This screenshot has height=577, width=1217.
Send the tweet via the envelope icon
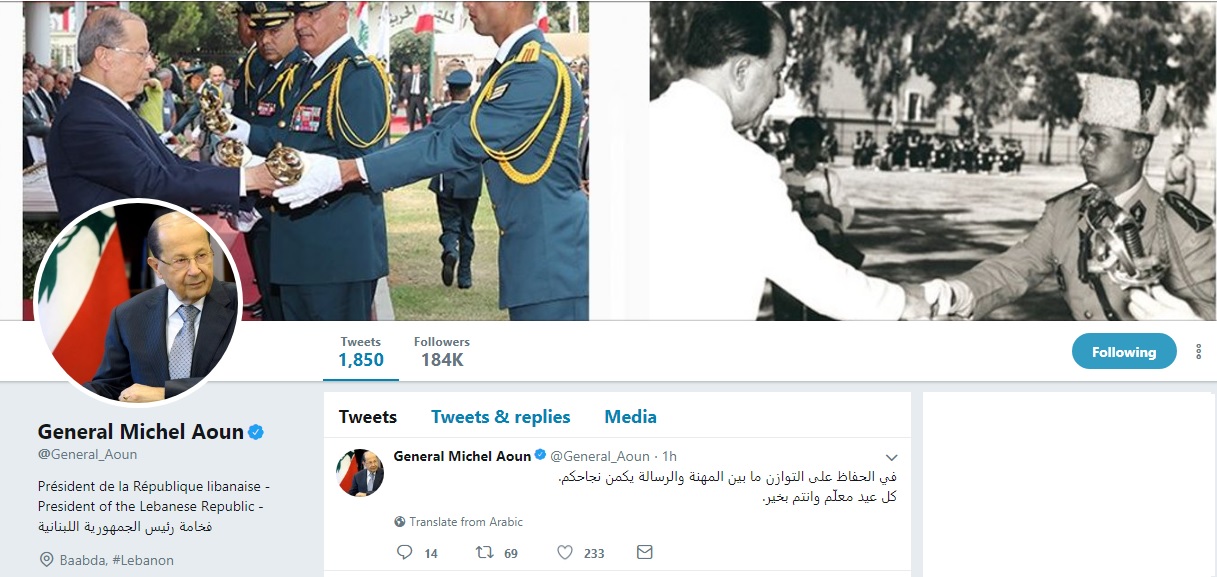click(645, 552)
